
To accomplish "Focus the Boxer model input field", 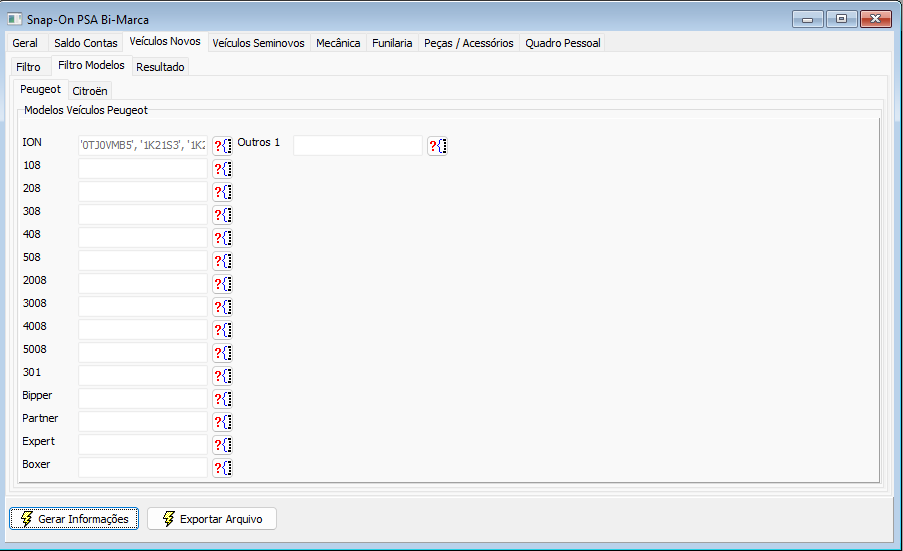I will coord(143,468).
